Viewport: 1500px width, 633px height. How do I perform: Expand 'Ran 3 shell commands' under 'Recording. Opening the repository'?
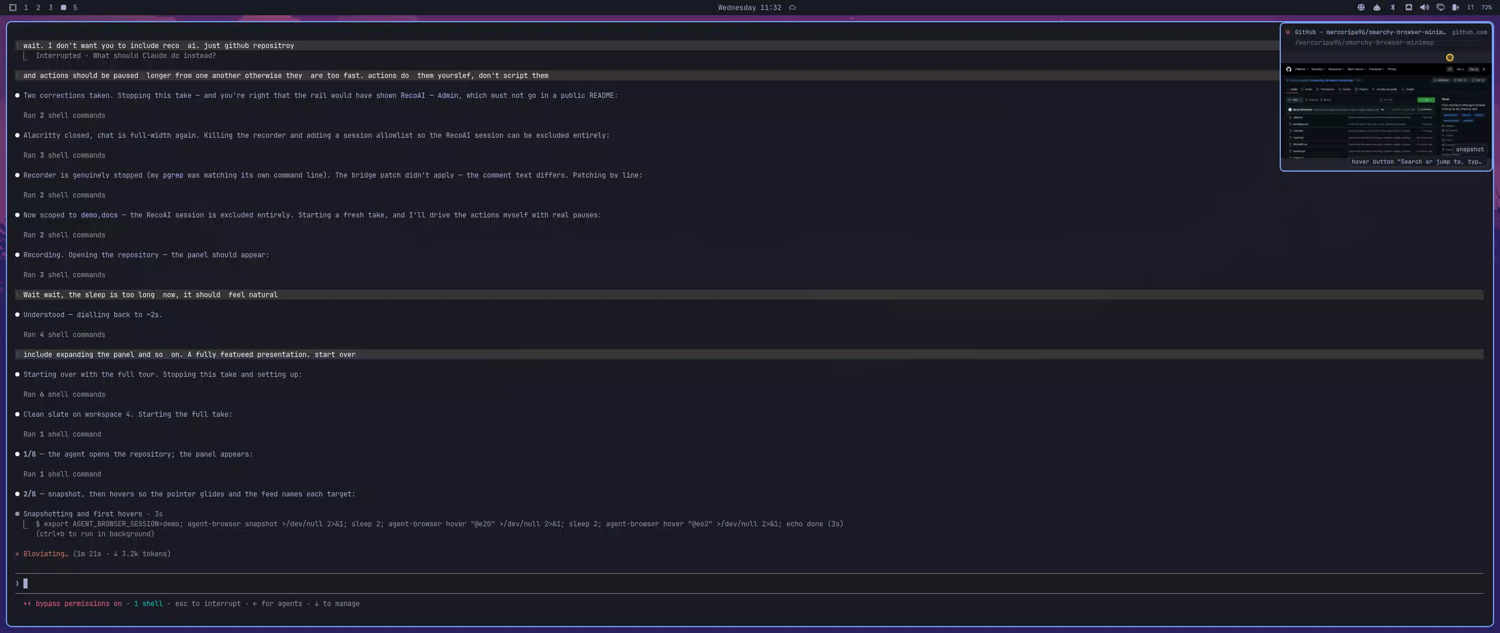pyautogui.click(x=64, y=274)
